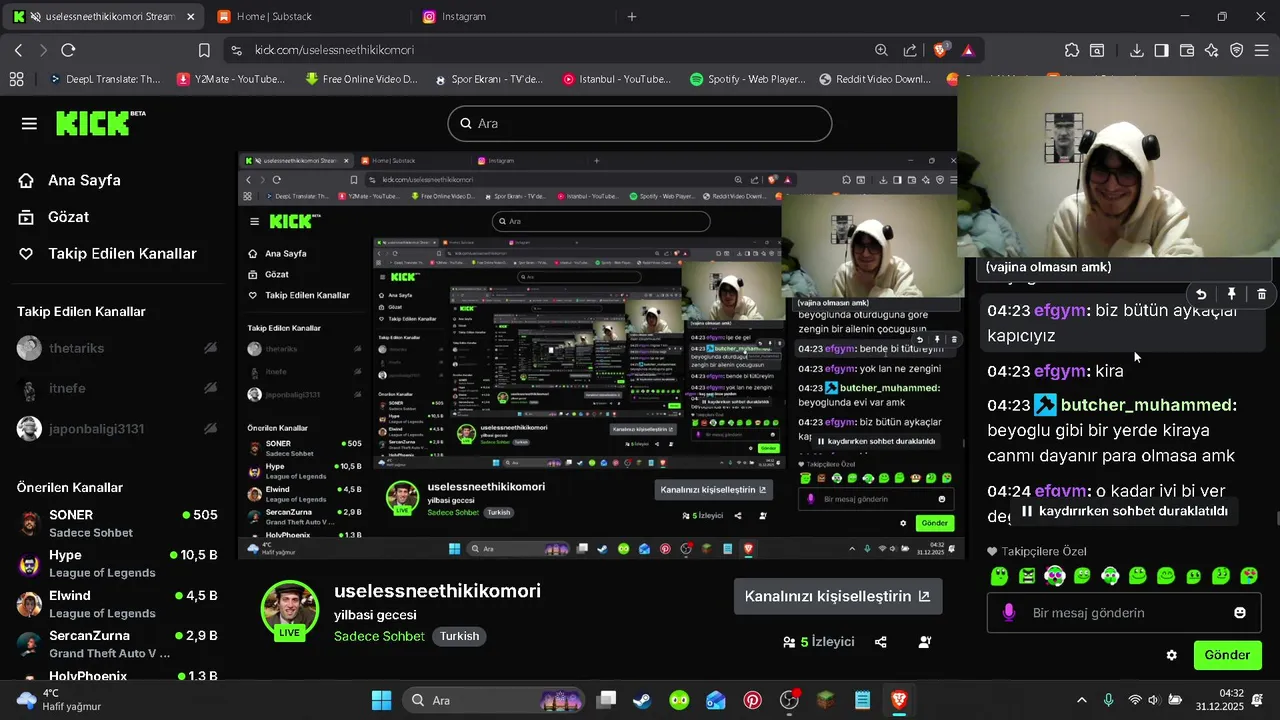Click the address bar URL
The height and width of the screenshot is (720, 1280).
334,50
